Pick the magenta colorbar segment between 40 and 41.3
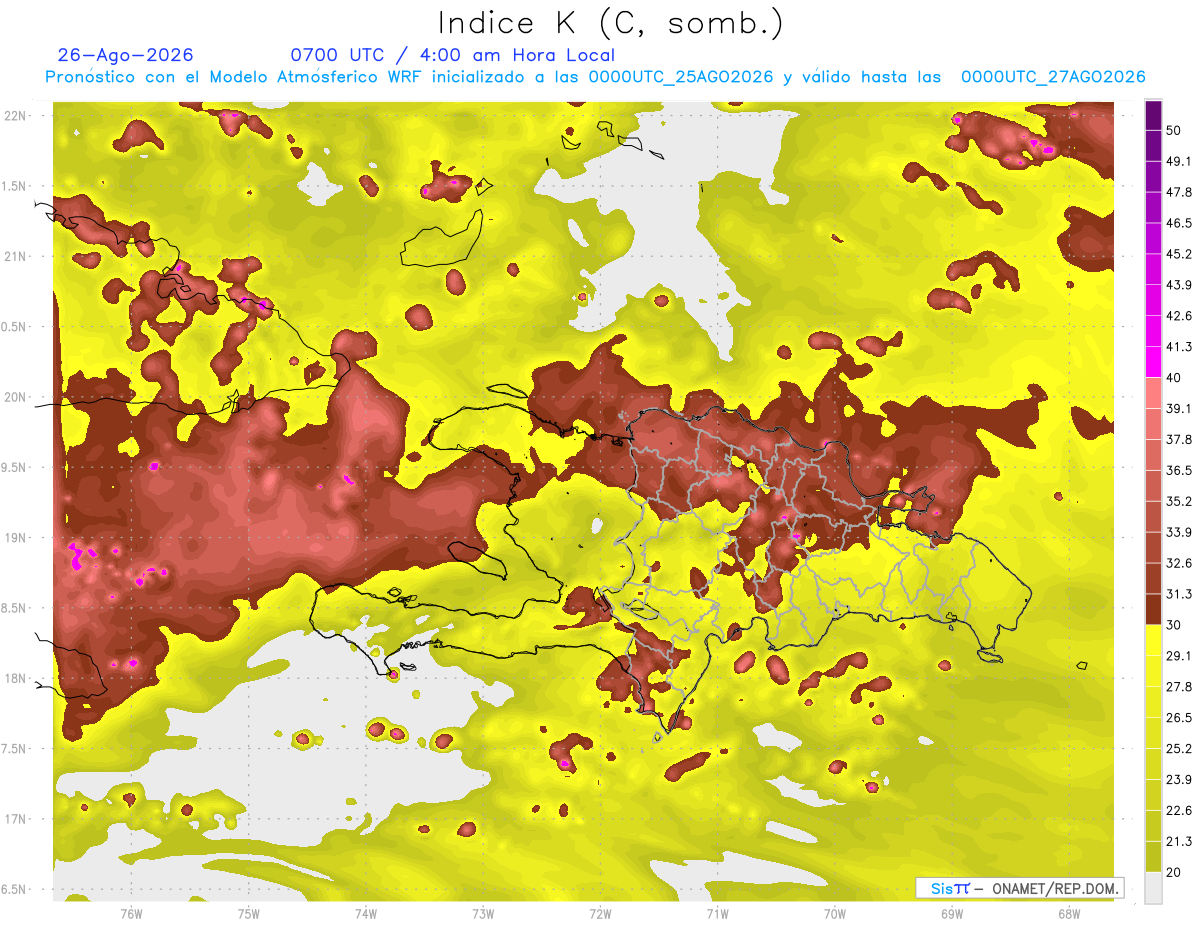Viewport: 1200px width, 927px height. [1153, 362]
